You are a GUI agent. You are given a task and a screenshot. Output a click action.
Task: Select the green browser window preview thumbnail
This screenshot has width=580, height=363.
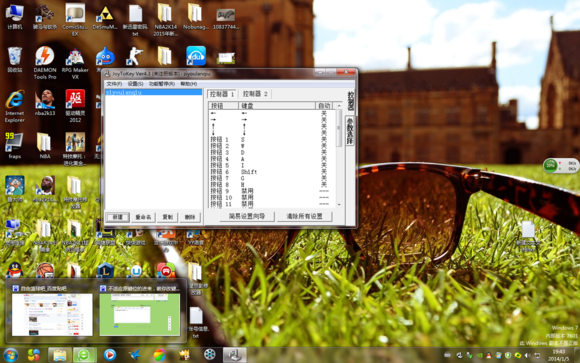139,315
